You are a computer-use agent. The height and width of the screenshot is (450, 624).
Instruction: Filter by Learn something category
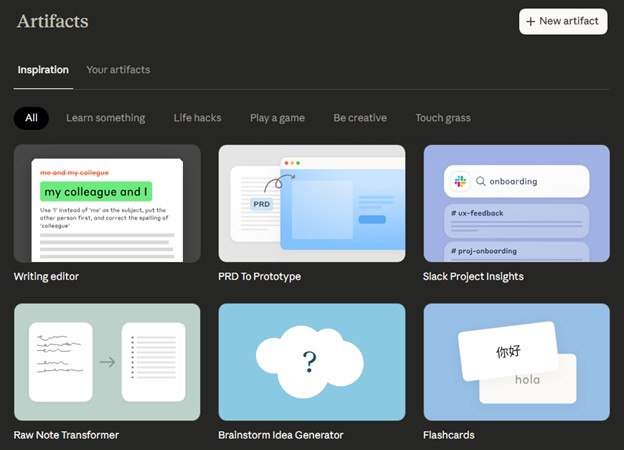[105, 118]
